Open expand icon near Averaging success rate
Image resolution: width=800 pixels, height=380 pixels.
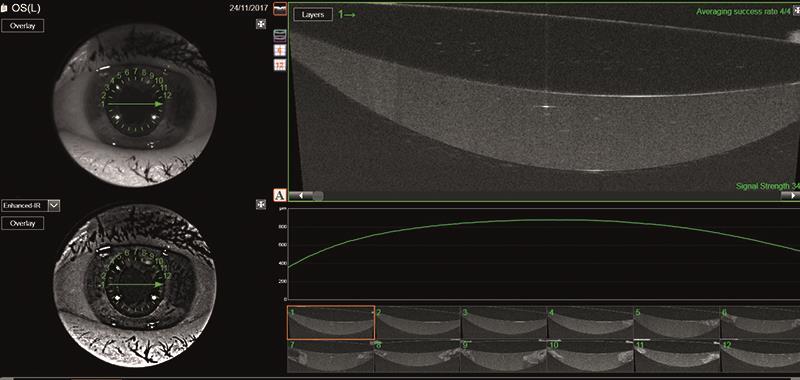(796, 11)
